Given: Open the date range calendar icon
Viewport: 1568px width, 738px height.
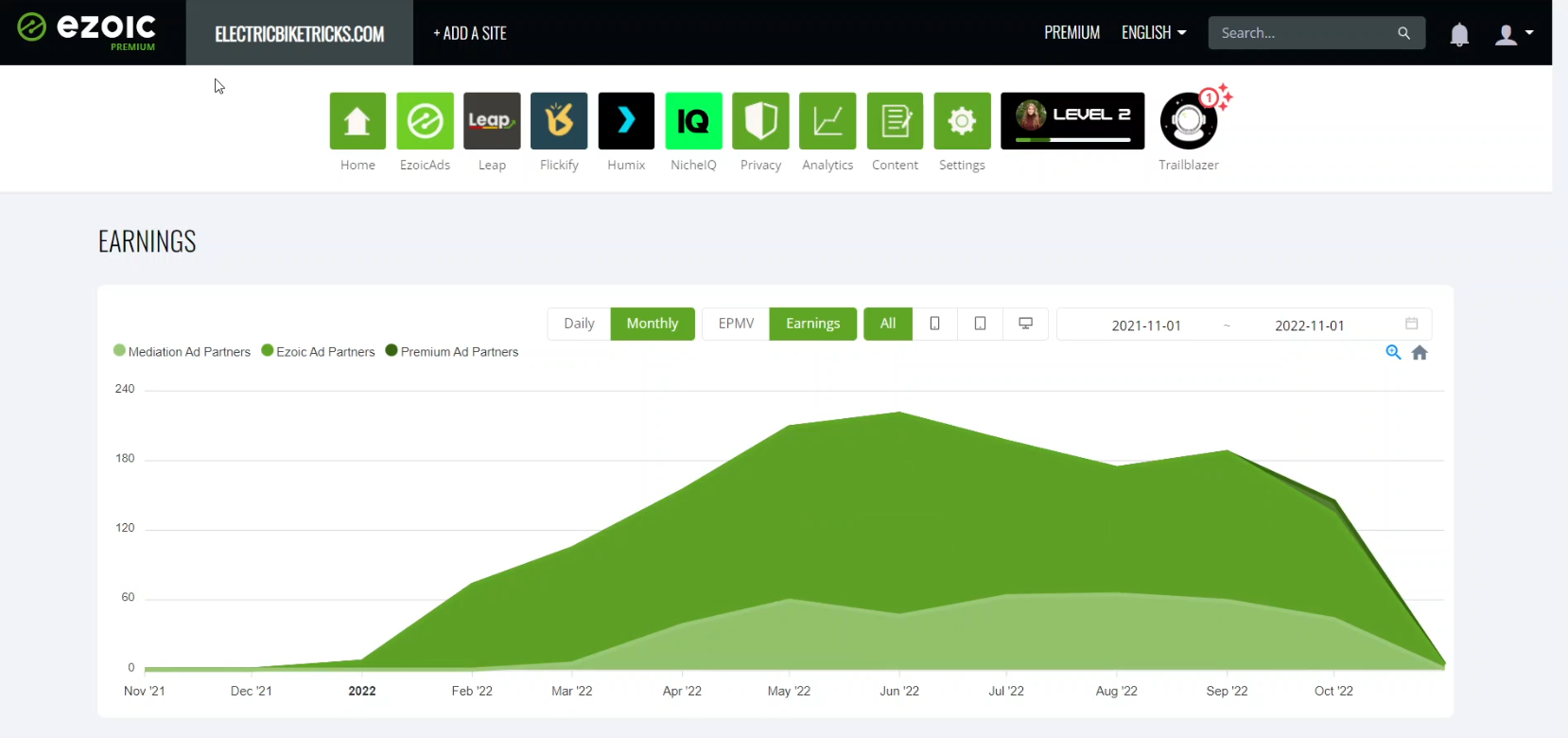Looking at the screenshot, I should tap(1411, 324).
